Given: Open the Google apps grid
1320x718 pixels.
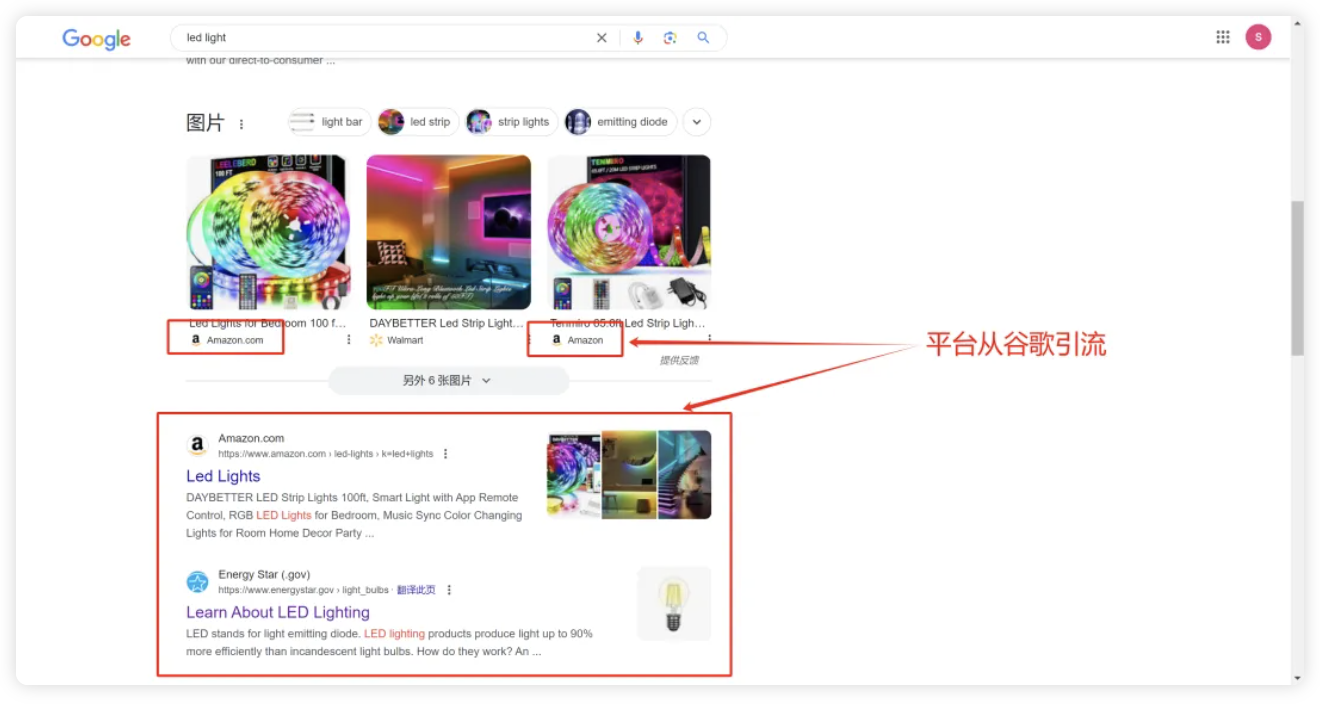Looking at the screenshot, I should click(x=1223, y=37).
